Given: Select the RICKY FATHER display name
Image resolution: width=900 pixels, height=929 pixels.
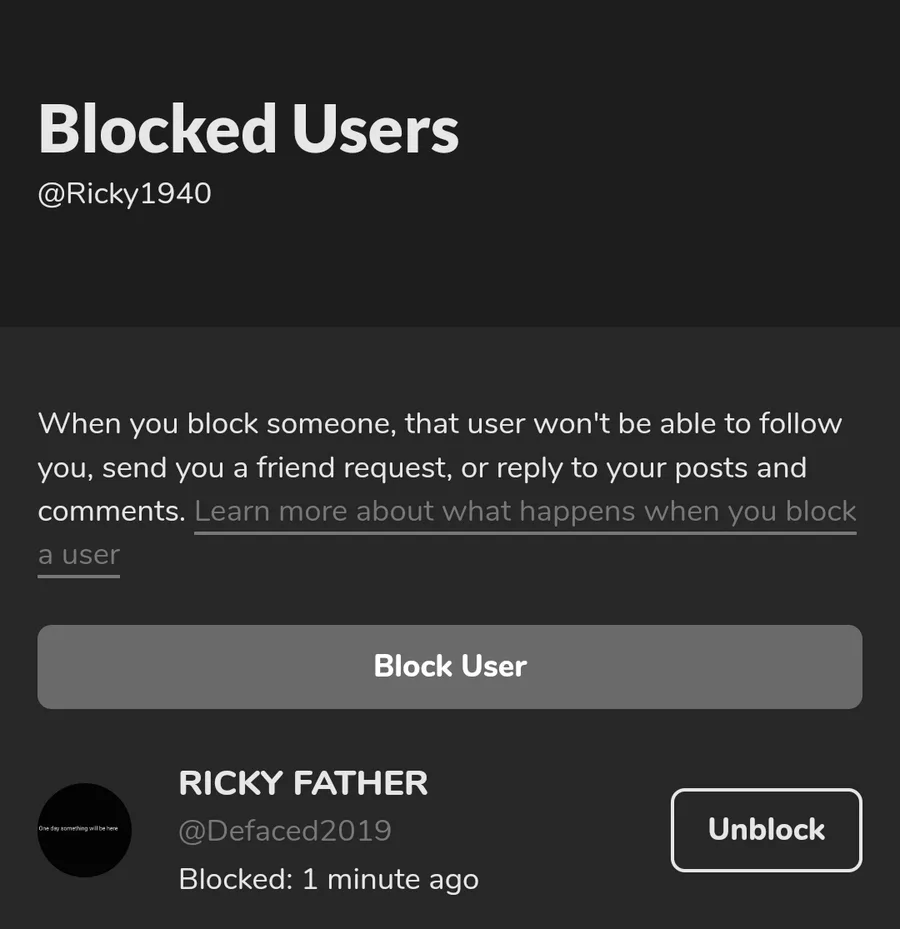Looking at the screenshot, I should click(303, 783).
